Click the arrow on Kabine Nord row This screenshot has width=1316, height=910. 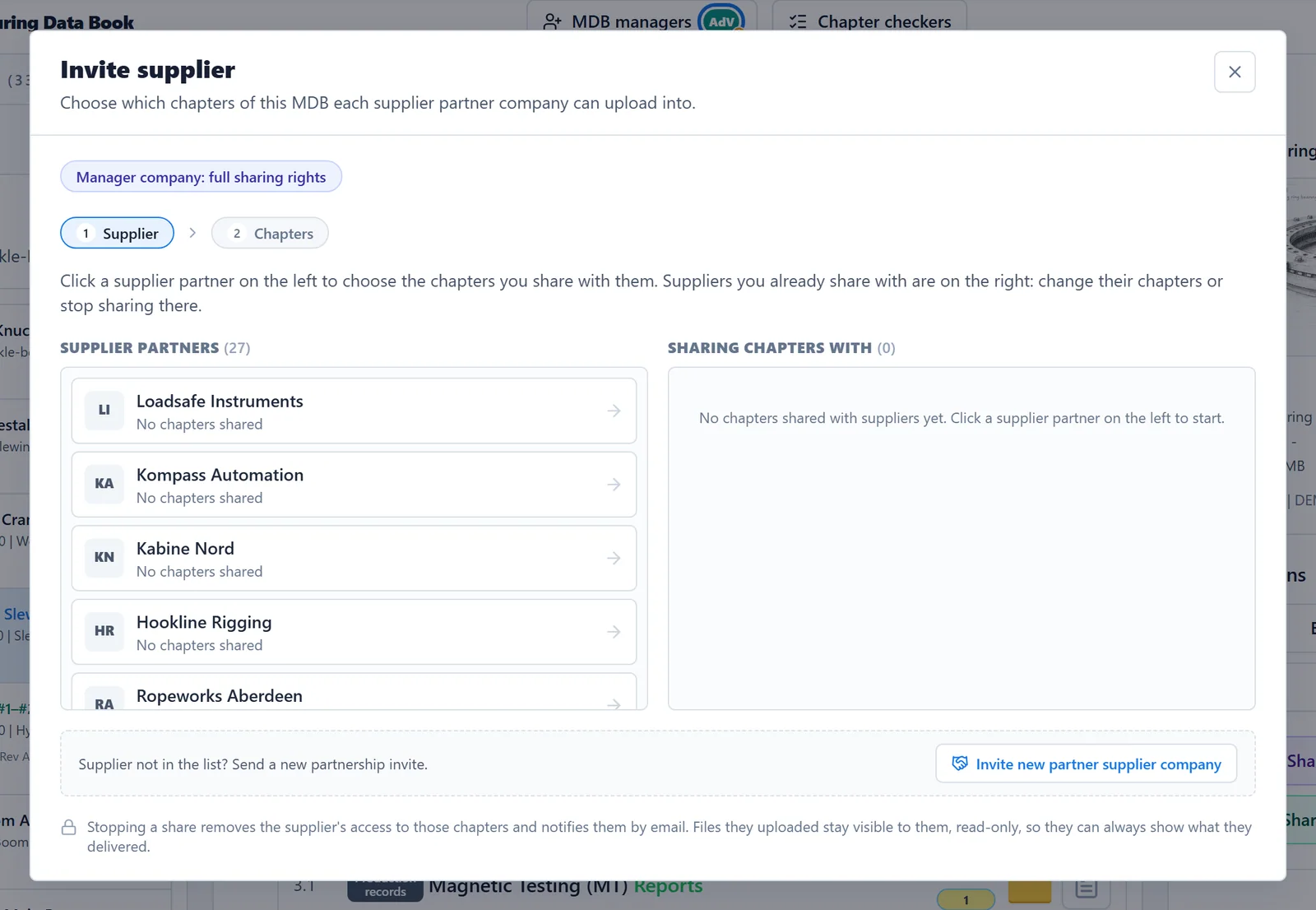click(614, 558)
